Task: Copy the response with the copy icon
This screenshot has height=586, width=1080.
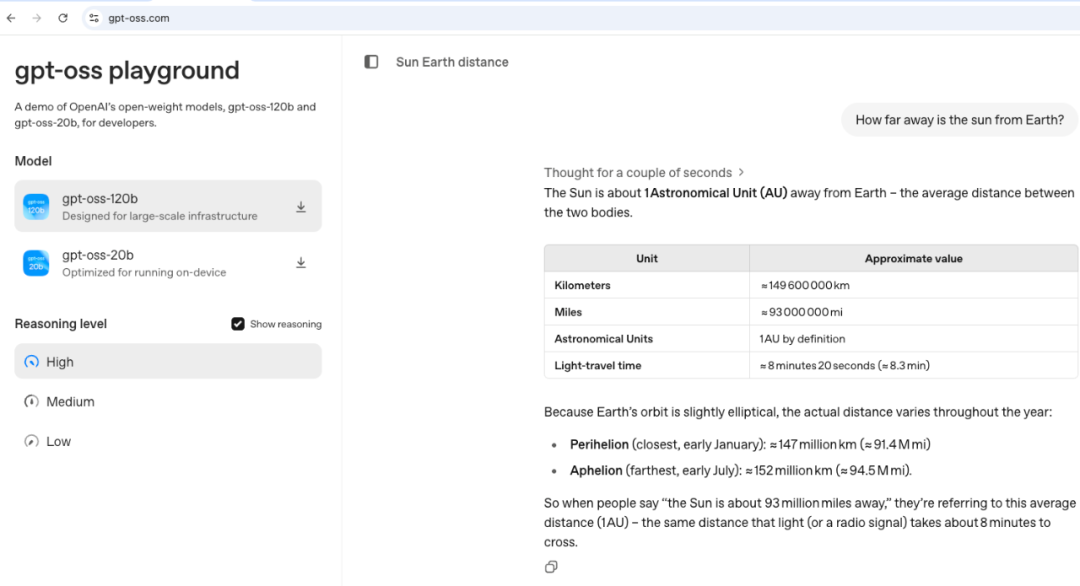Action: point(551,567)
